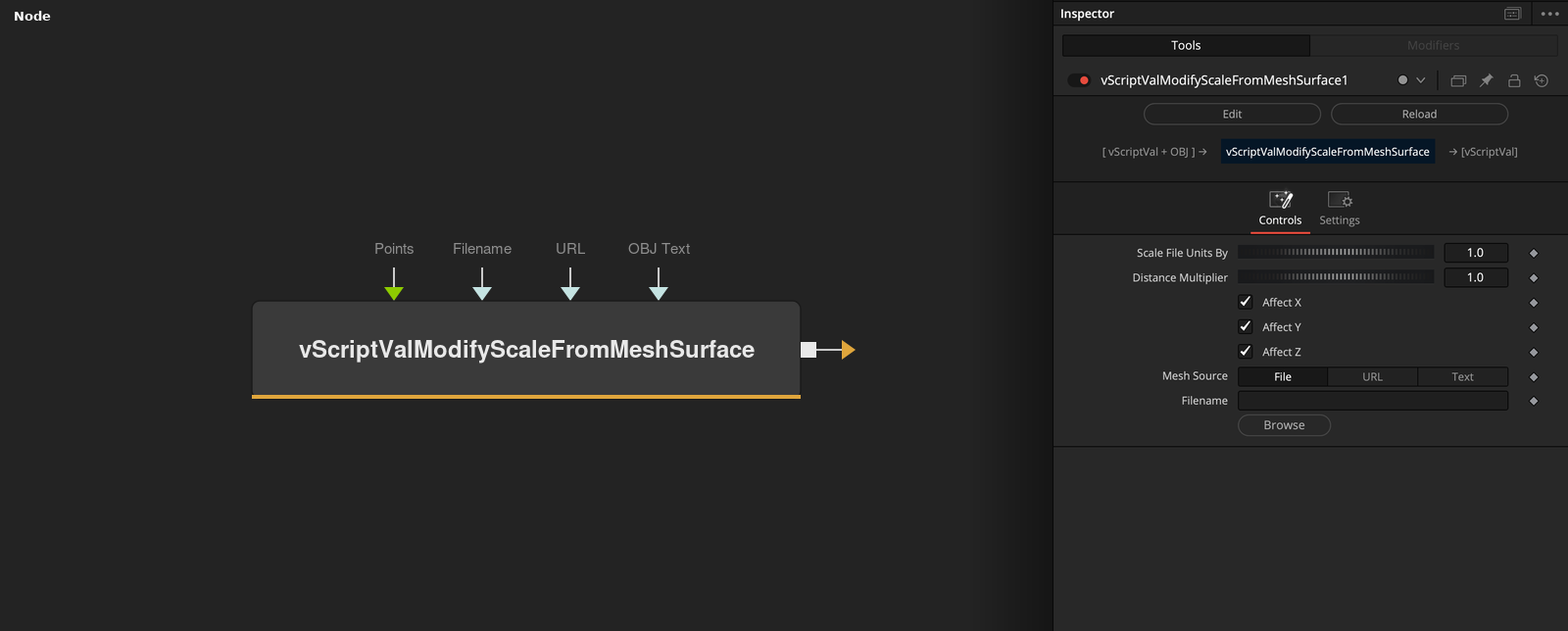Open Inspector layout view icon
This screenshot has height=631, width=1568.
[1512, 14]
